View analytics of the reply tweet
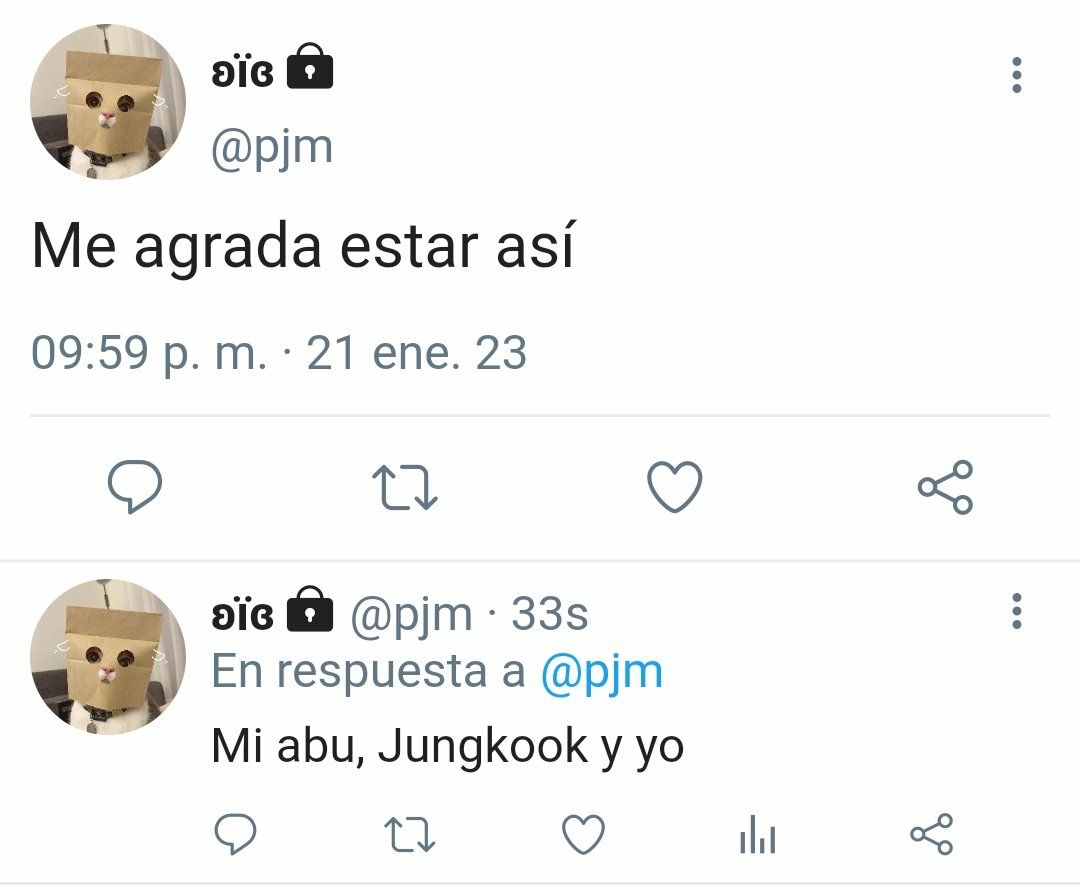 coord(758,834)
